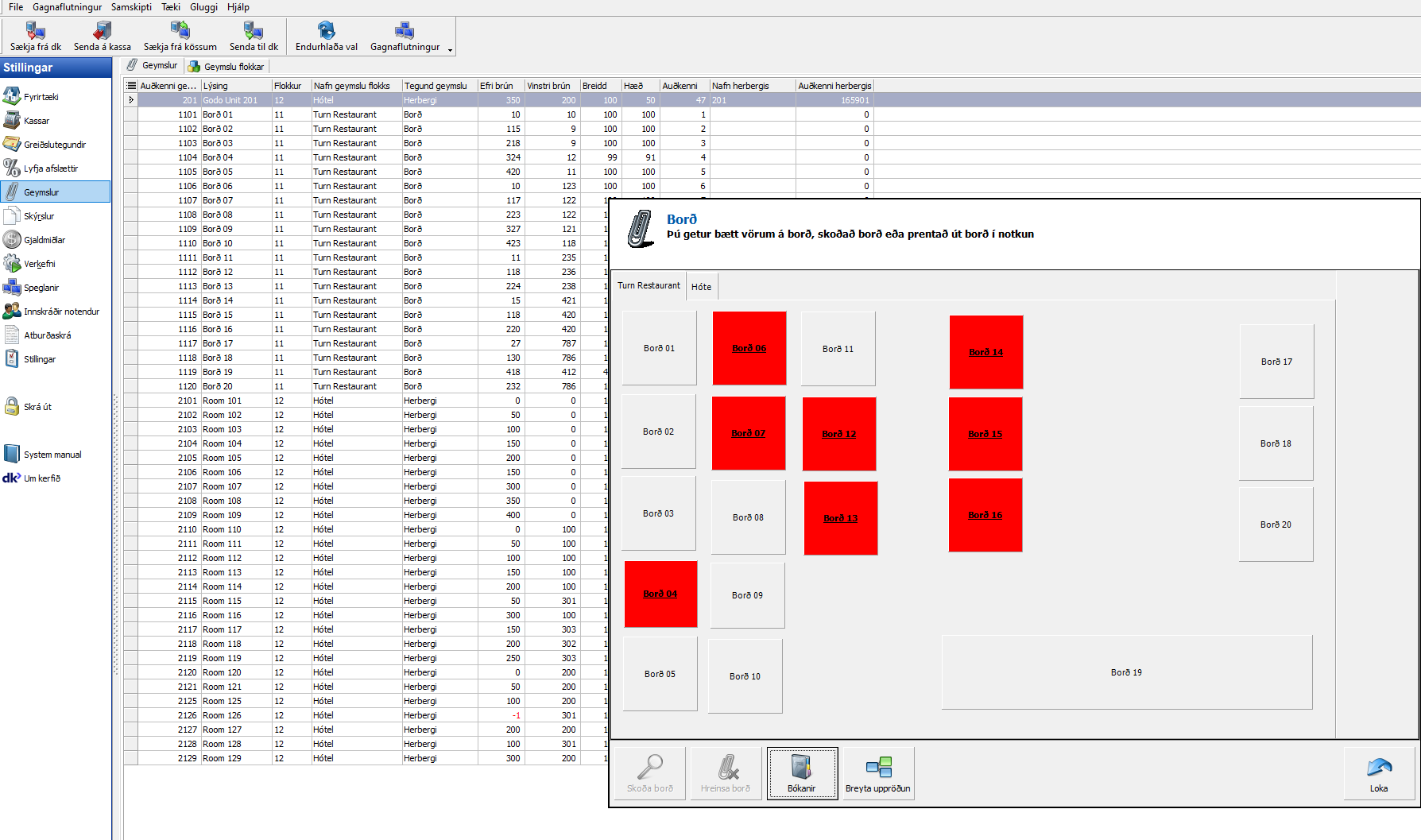The image size is (1421, 840).
Task: Open the System manual
Action: tap(52, 455)
